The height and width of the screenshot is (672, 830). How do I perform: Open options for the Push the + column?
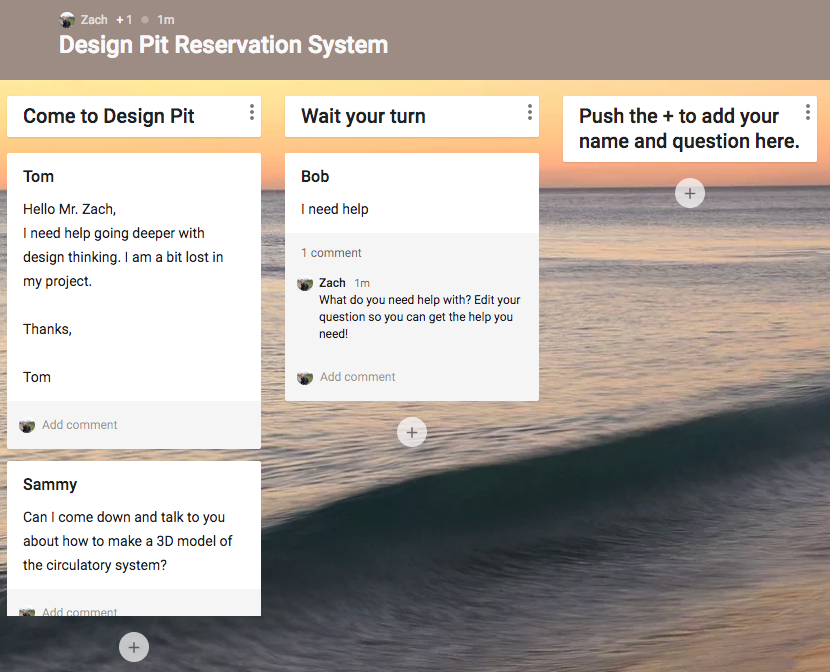808,112
